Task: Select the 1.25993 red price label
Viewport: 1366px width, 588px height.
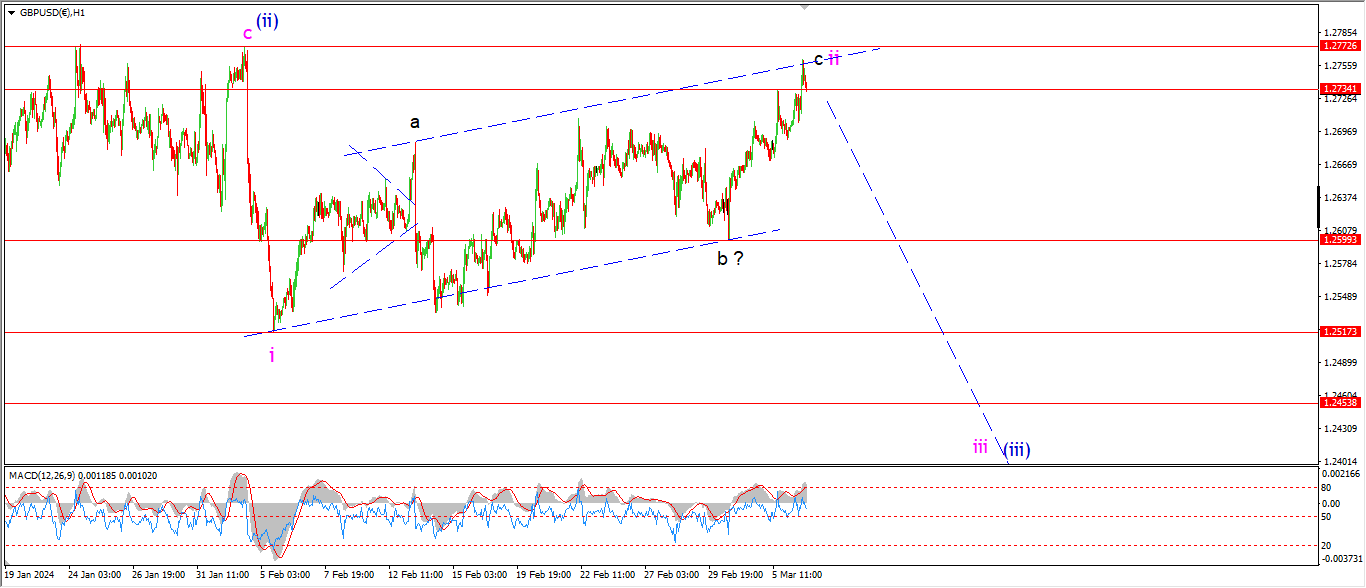Action: tap(1339, 240)
